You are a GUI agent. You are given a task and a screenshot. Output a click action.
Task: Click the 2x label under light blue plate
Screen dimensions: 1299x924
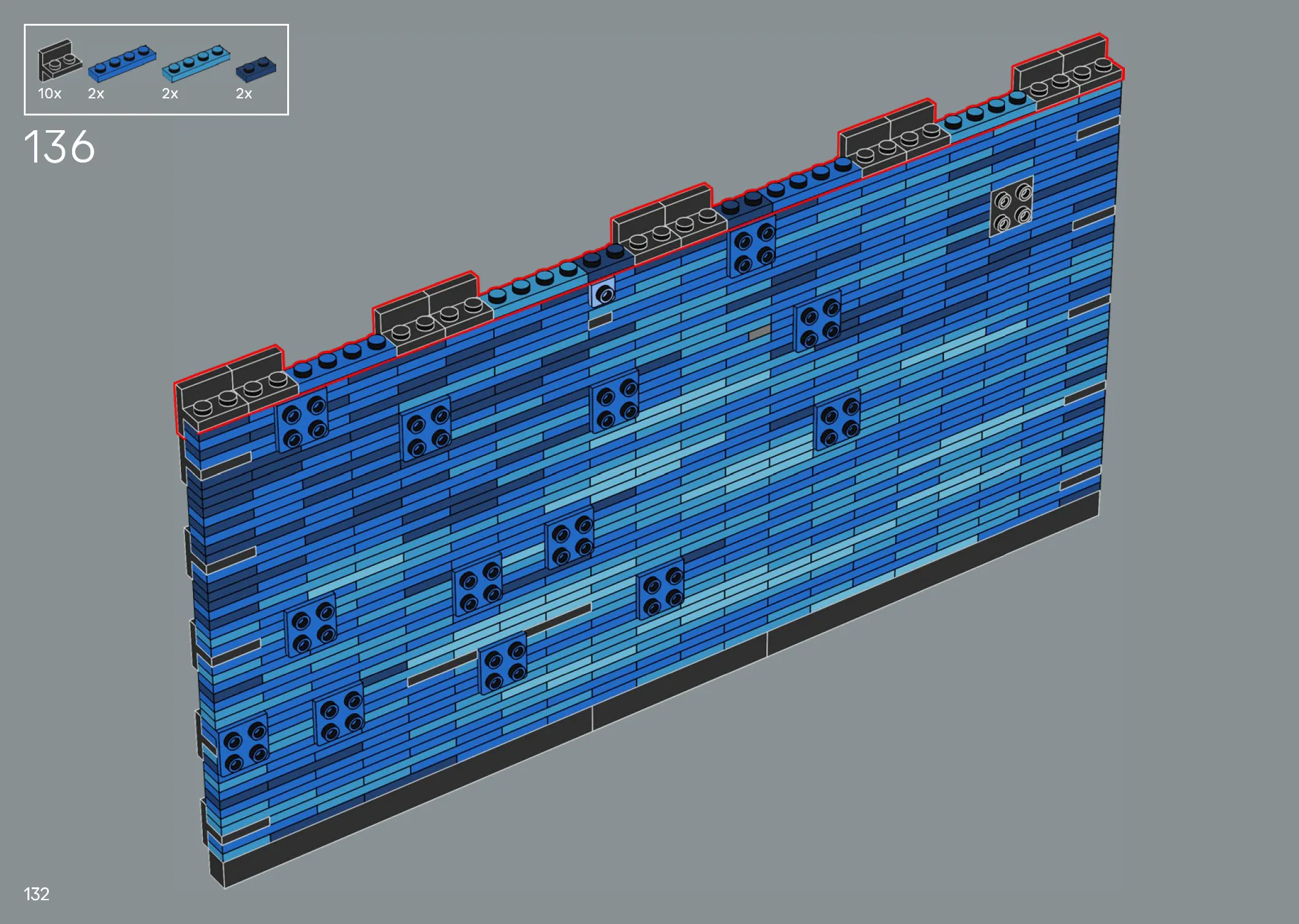(170, 94)
